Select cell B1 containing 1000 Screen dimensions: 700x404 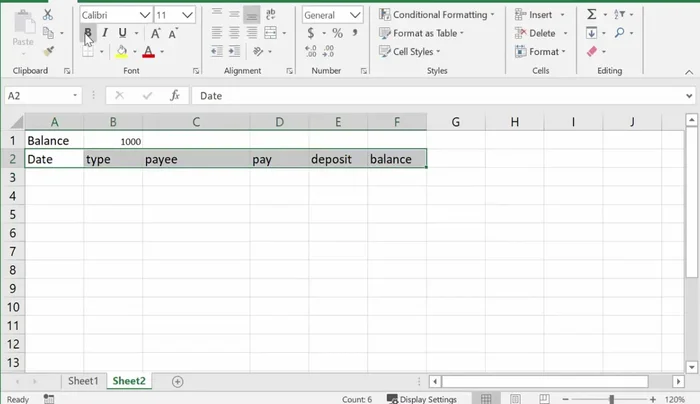click(113, 141)
